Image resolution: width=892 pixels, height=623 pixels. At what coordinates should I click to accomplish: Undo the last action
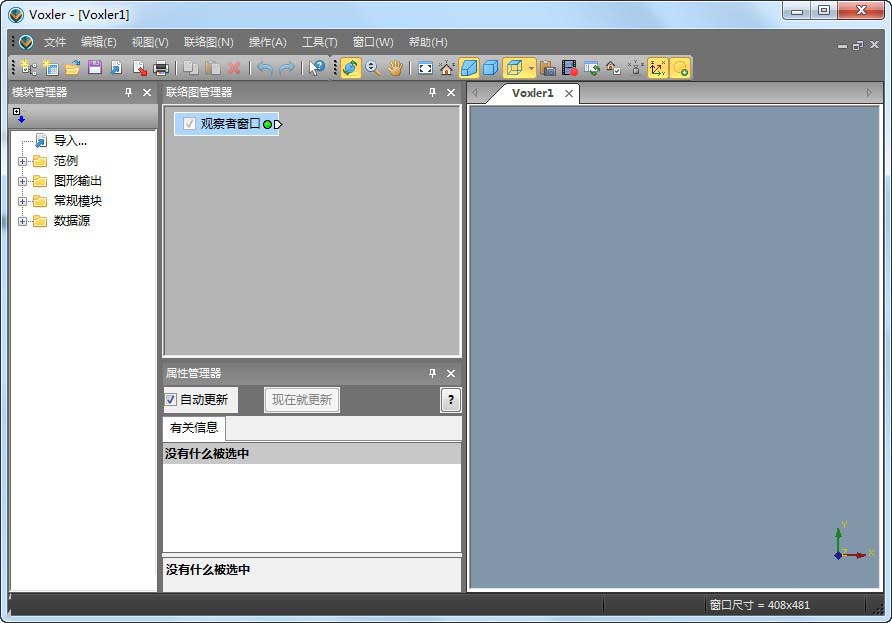[267, 67]
